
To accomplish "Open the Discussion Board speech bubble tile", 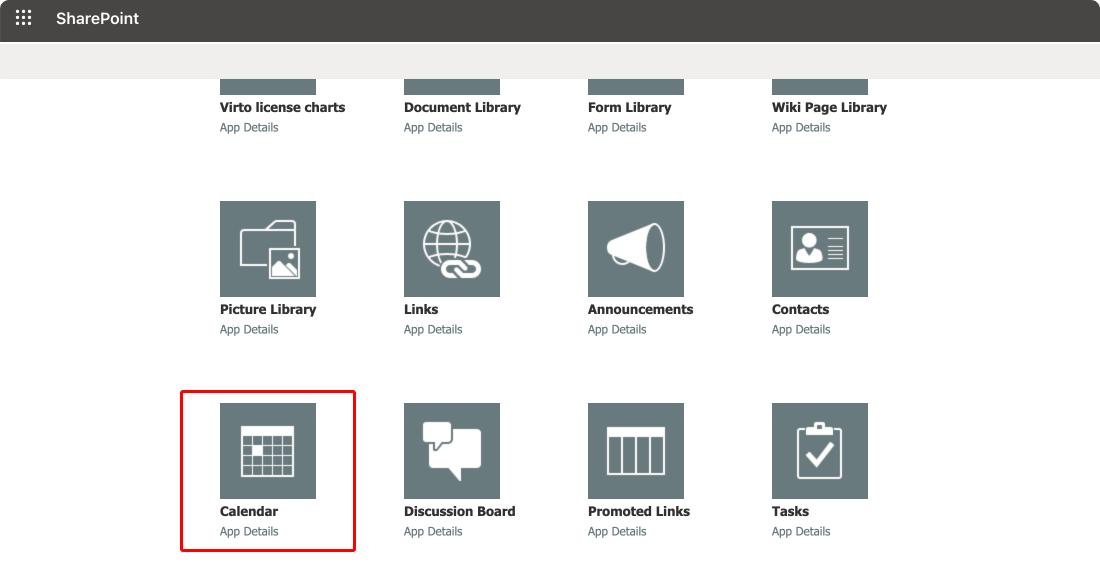I will (x=452, y=451).
